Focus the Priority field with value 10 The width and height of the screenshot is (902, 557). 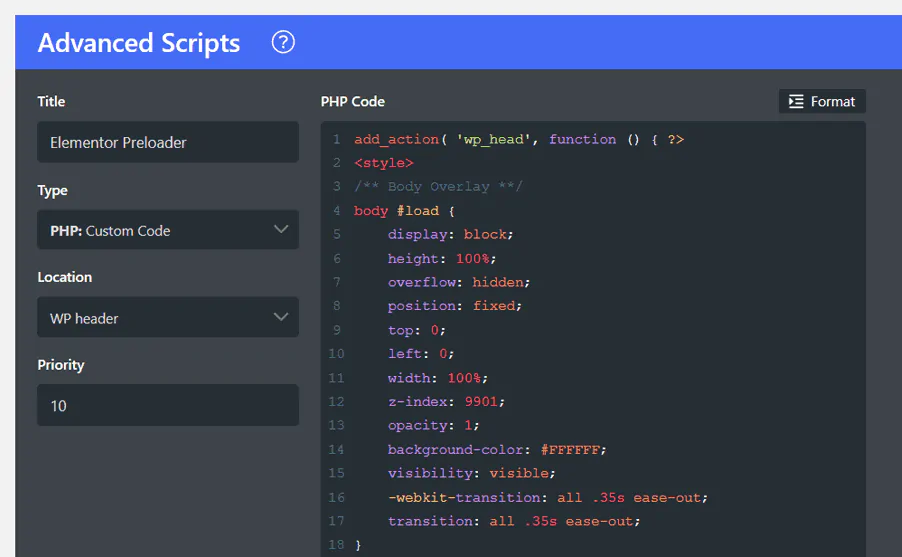[x=167, y=406]
